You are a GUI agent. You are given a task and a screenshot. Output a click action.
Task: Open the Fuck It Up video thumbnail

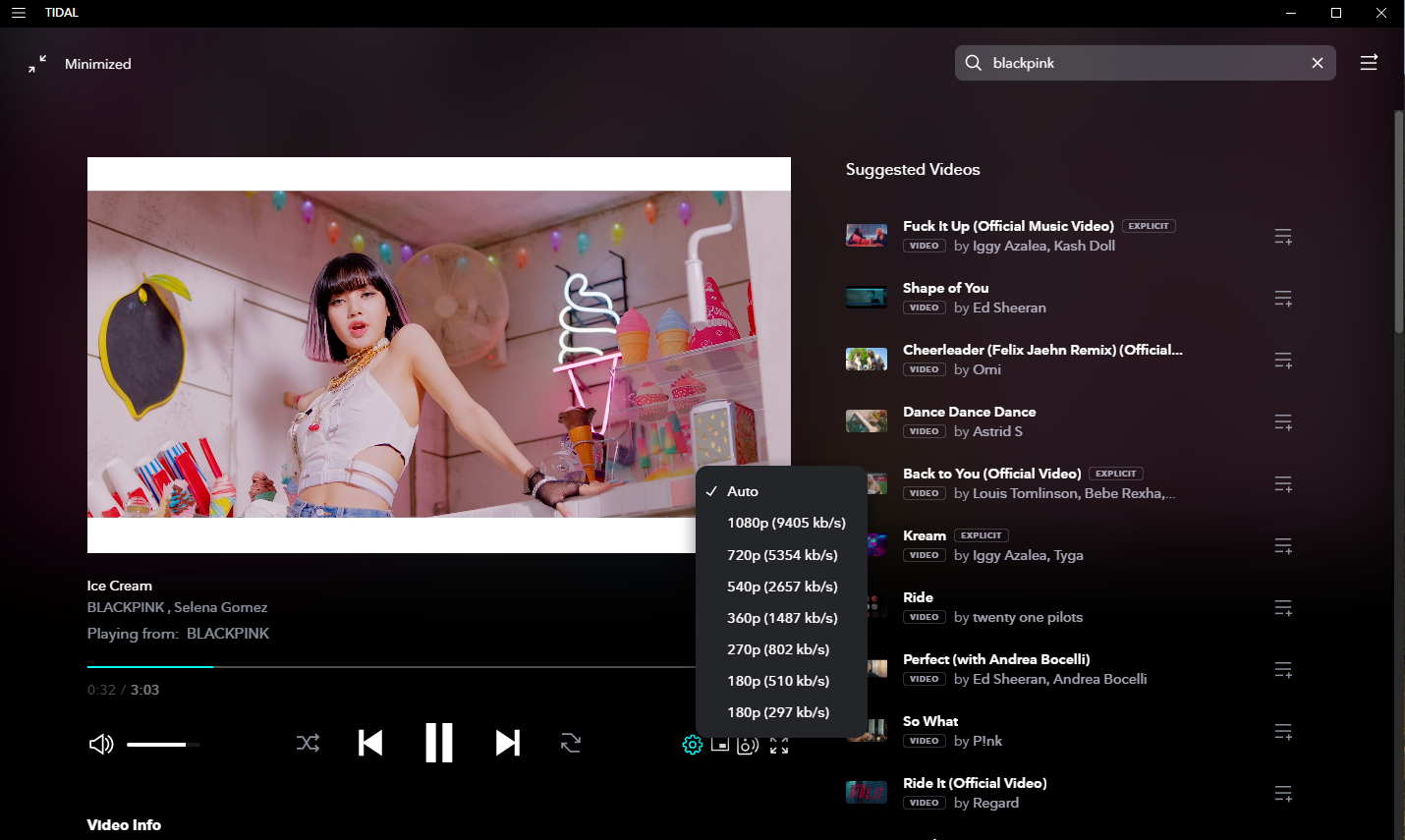(x=867, y=236)
